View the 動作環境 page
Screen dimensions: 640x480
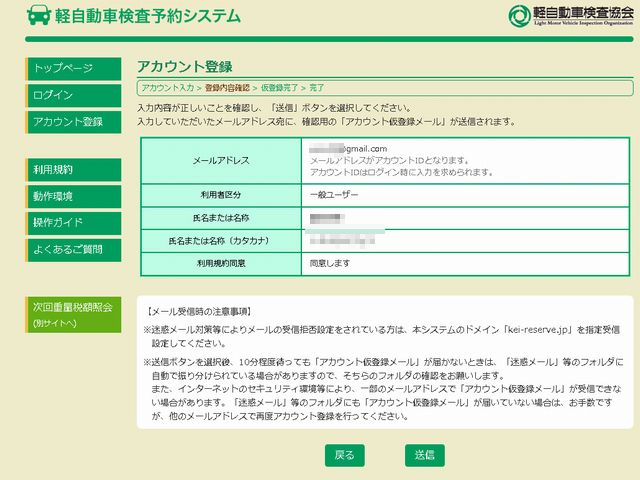(73, 196)
